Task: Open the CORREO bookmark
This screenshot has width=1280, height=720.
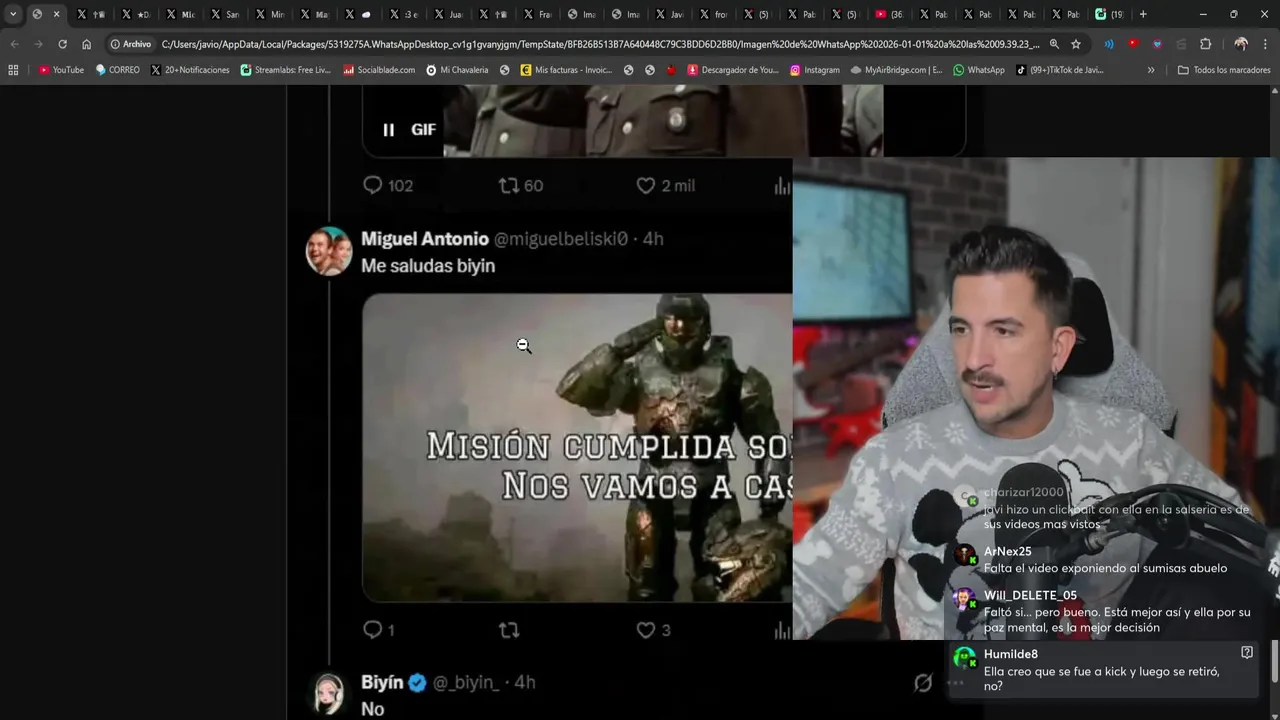Action: (x=117, y=70)
